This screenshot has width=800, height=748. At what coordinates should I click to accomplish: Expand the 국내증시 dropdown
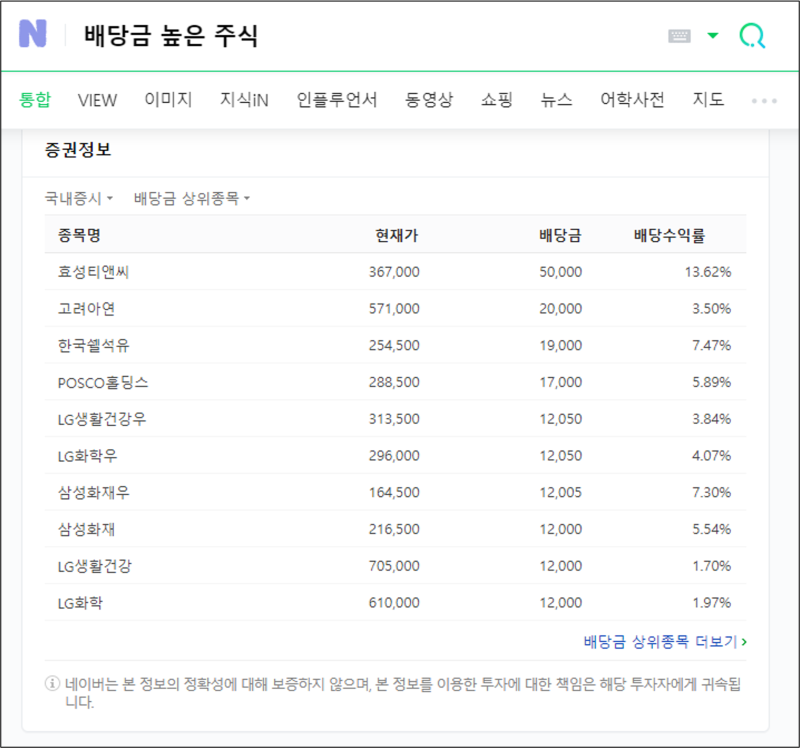click(79, 198)
